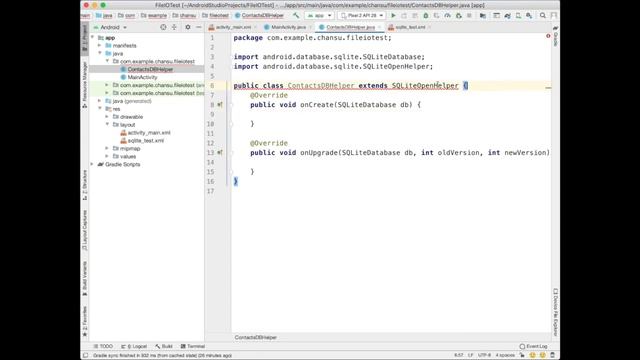Run the app with green play button

[x=393, y=16]
